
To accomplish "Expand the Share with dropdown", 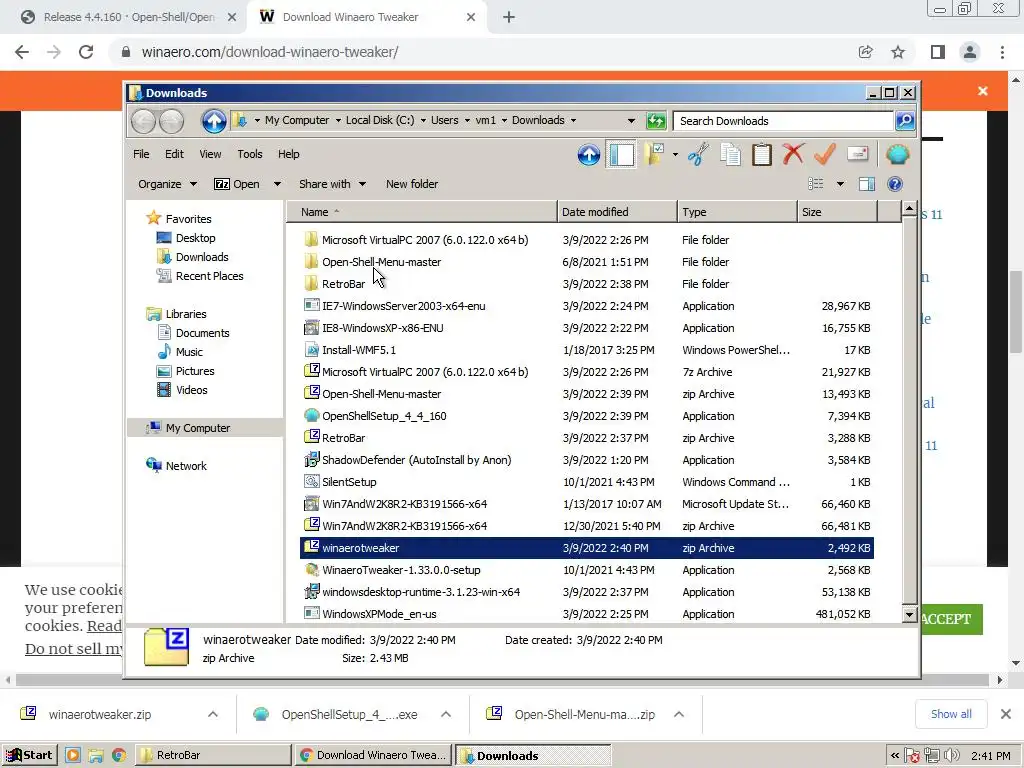I will coord(332,184).
